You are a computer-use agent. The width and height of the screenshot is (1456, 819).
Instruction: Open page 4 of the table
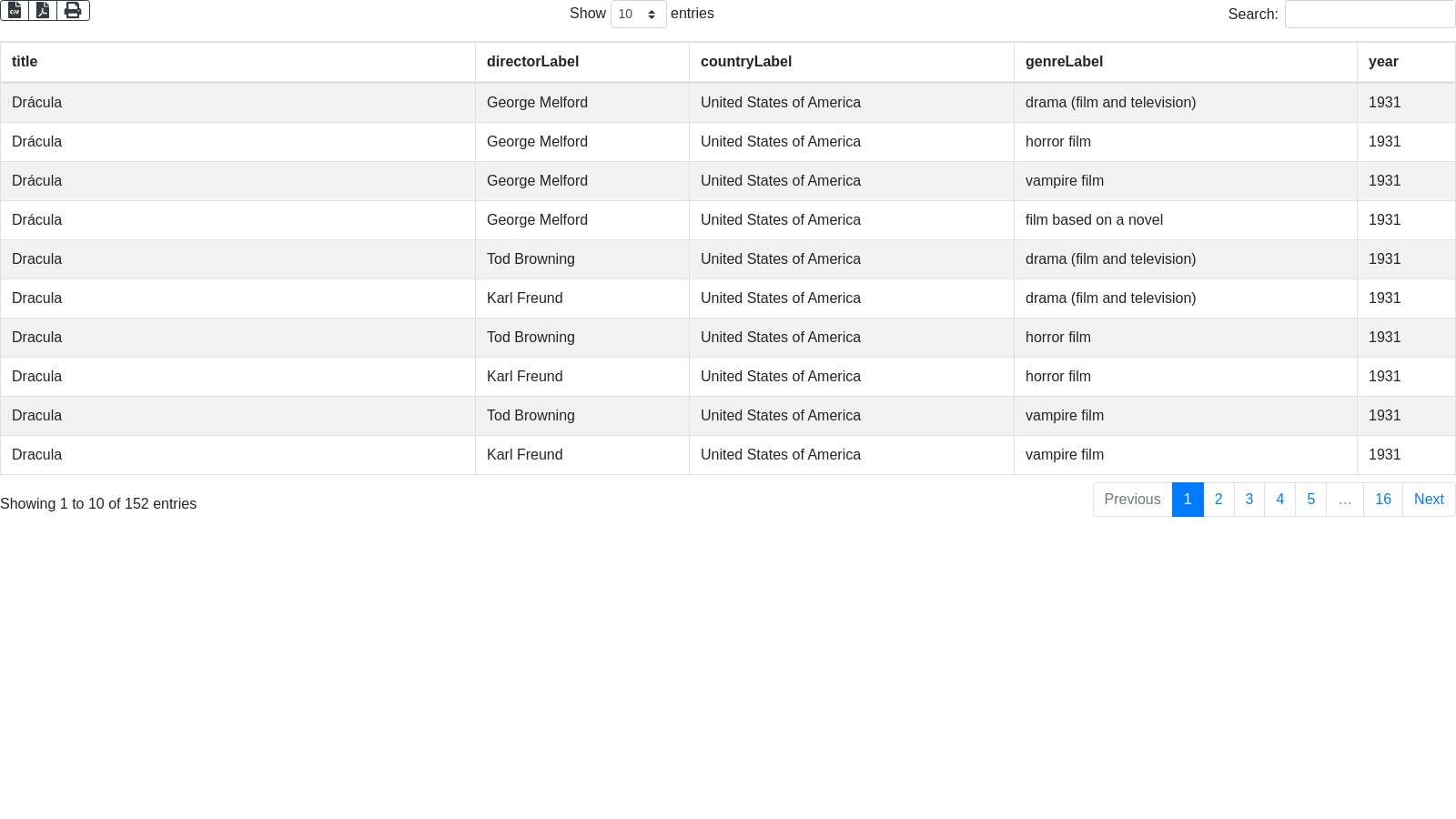(x=1279, y=500)
